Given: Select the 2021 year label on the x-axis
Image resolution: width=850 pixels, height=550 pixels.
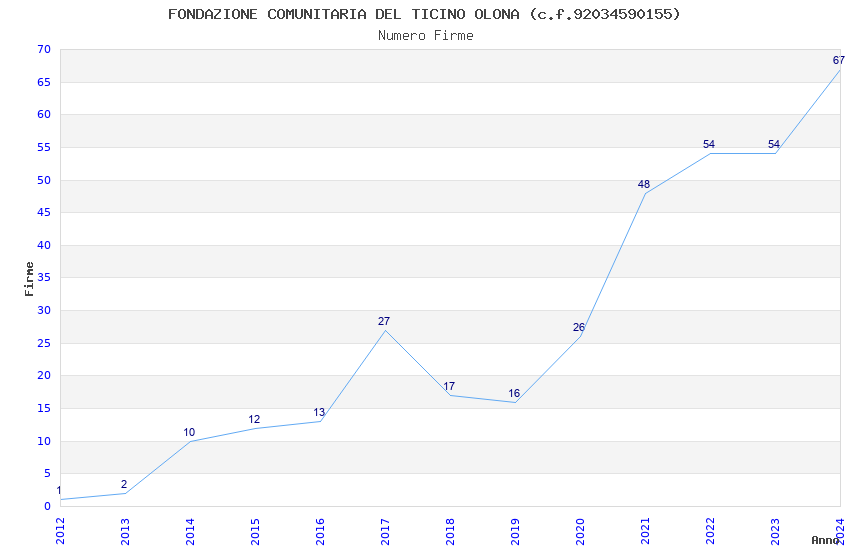Looking at the screenshot, I should pyautogui.click(x=646, y=531).
